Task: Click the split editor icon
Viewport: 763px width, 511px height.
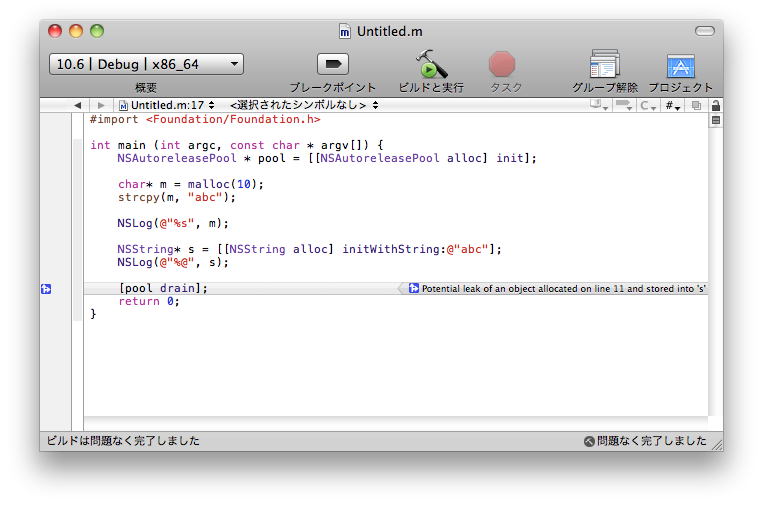Action: click(716, 120)
